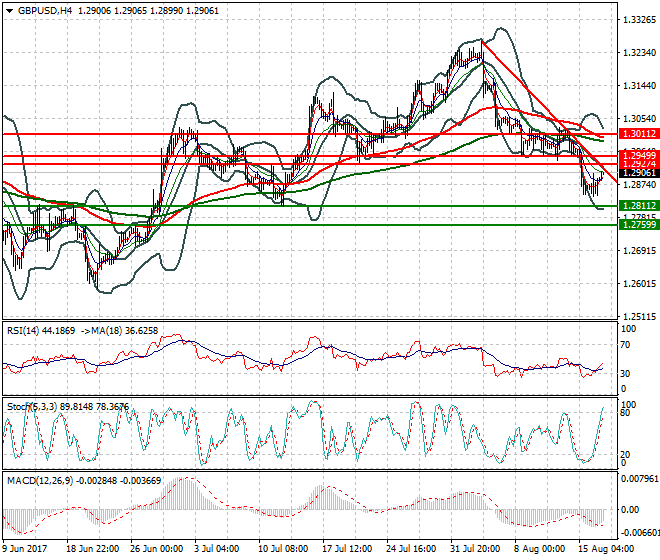Click the 17 Jul 12:00 time axis label
The image size is (660, 560).
tap(347, 549)
